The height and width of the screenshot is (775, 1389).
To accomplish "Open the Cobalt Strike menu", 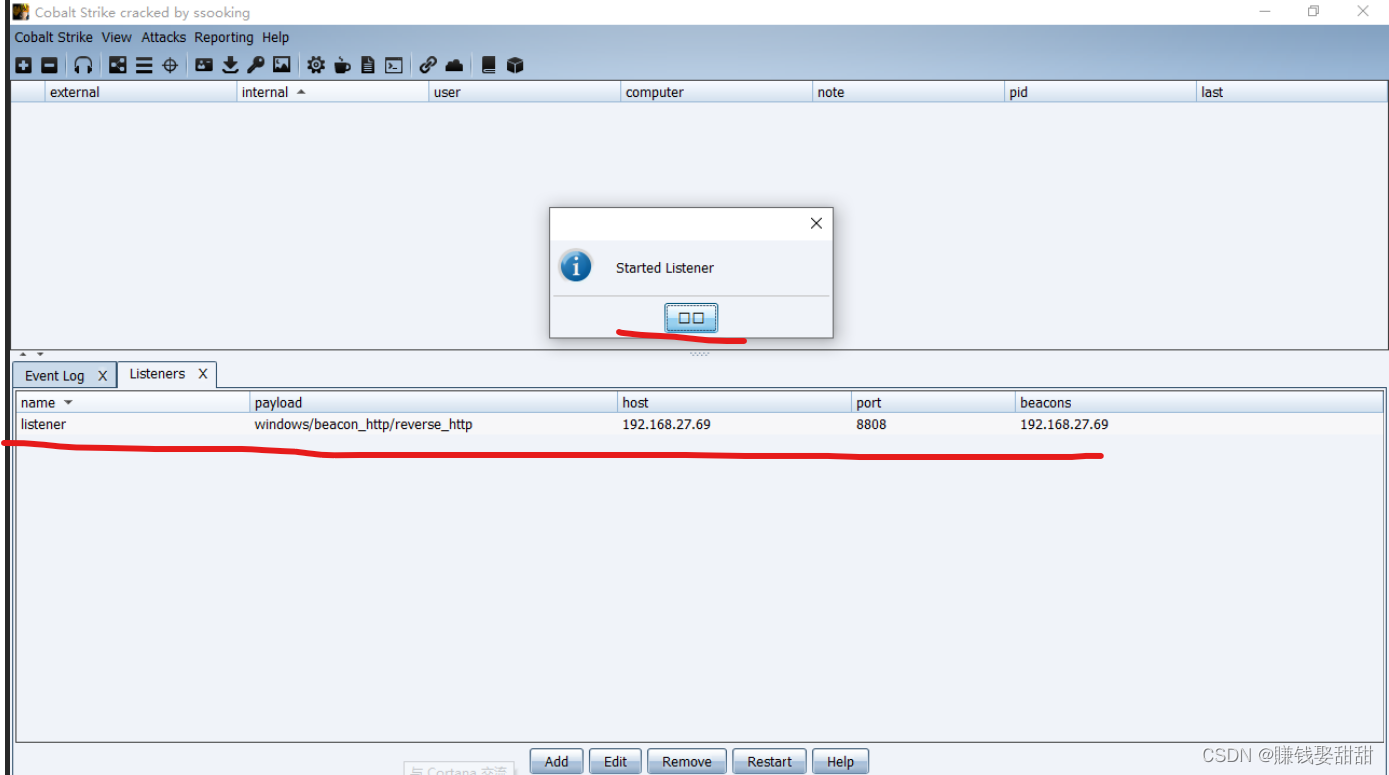I will [x=54, y=37].
